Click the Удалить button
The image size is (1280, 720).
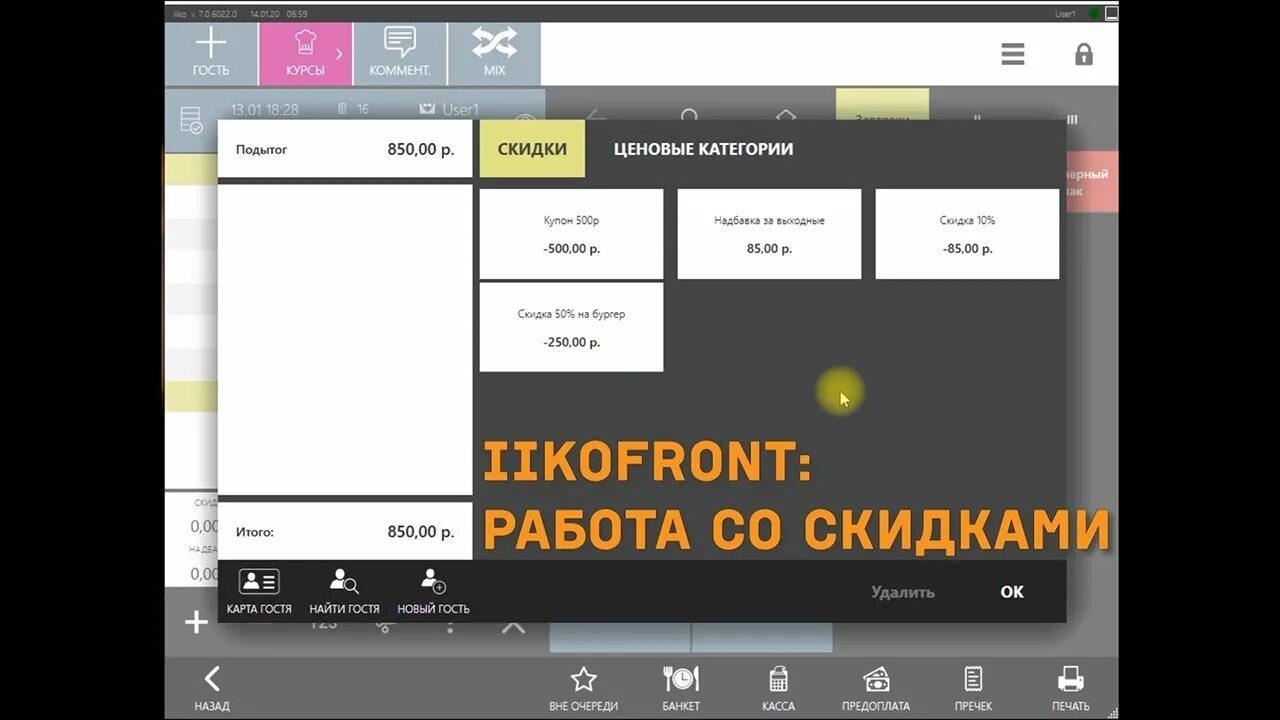[902, 592]
